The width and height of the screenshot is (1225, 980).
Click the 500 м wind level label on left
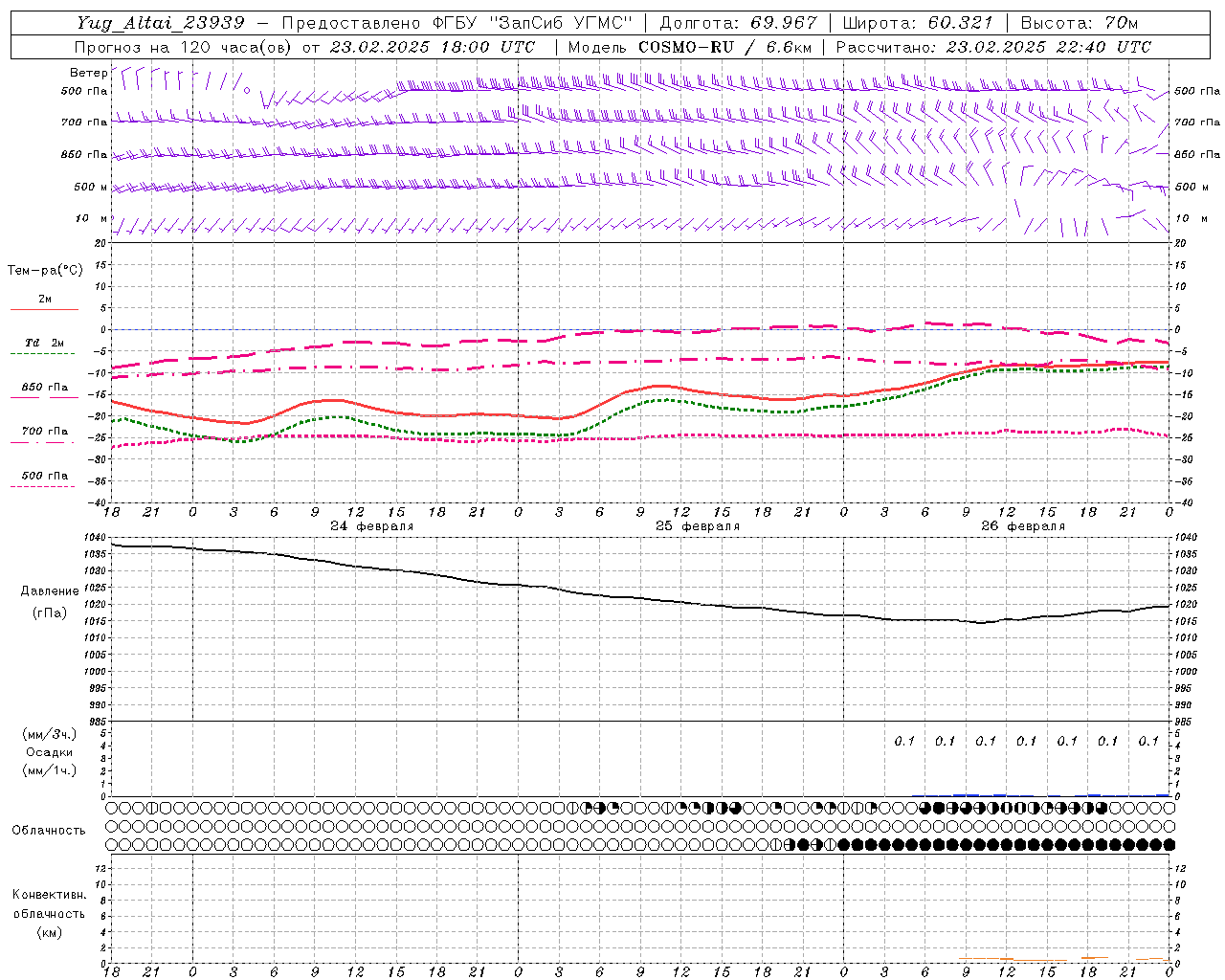coord(91,187)
